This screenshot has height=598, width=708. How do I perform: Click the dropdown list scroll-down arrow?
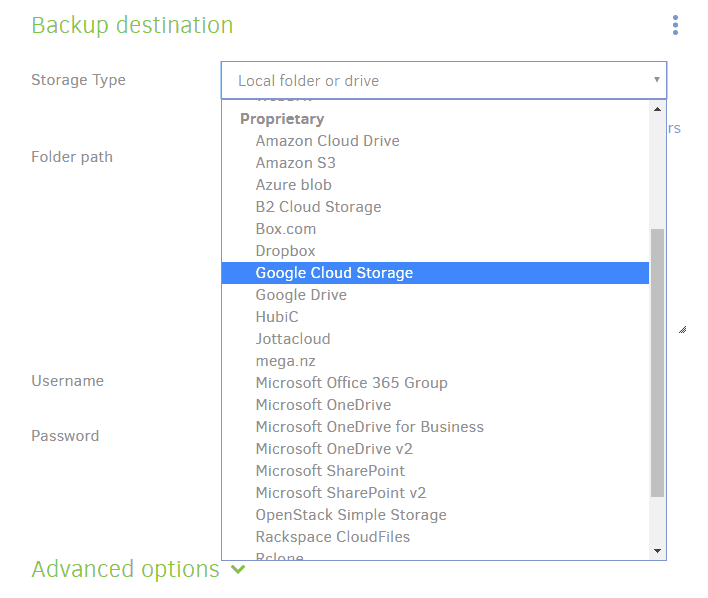(x=657, y=550)
